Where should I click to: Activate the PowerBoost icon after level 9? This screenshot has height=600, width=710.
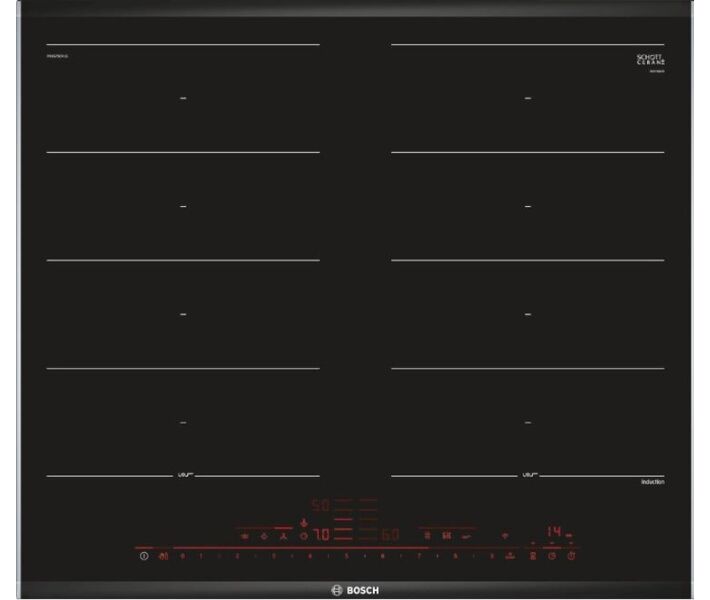[x=510, y=555]
